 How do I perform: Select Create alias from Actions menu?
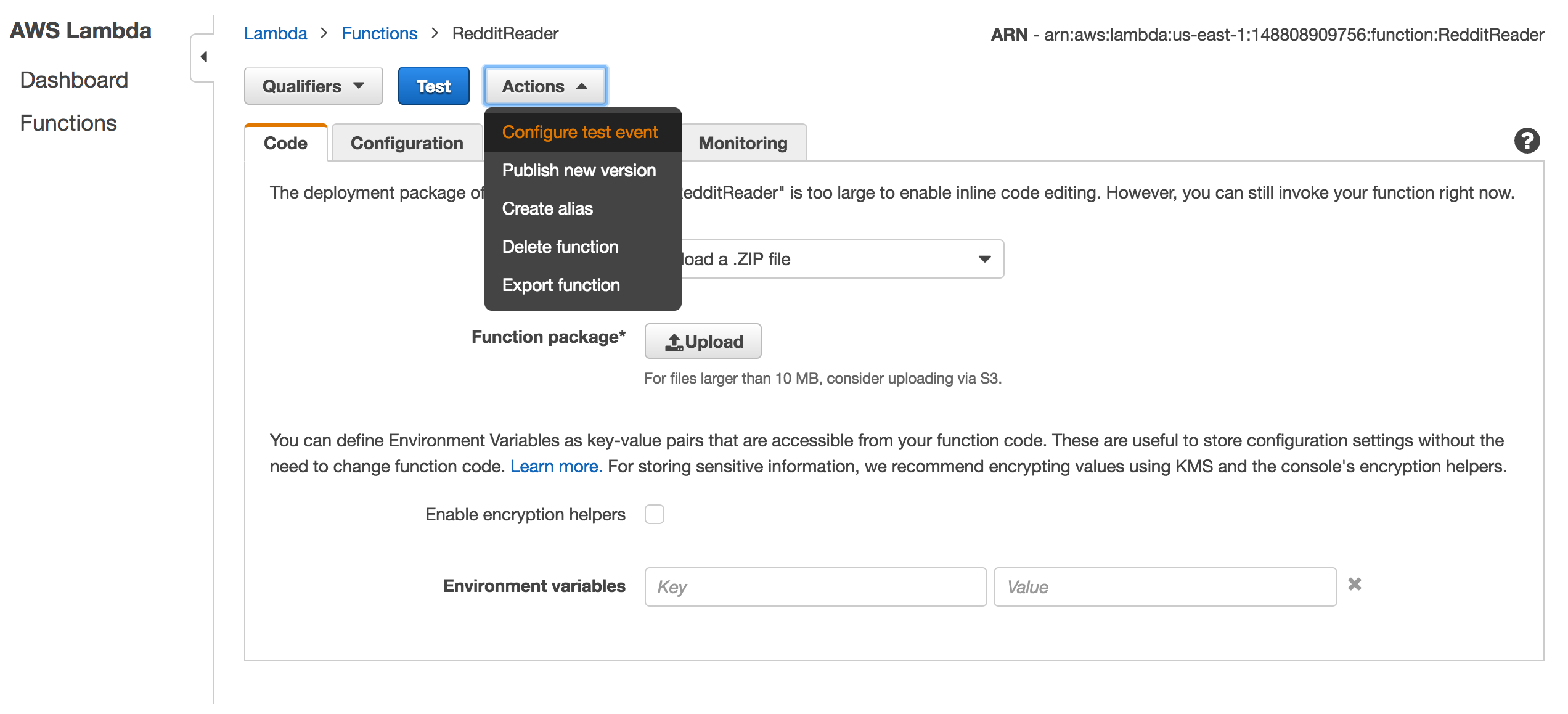(x=582, y=209)
